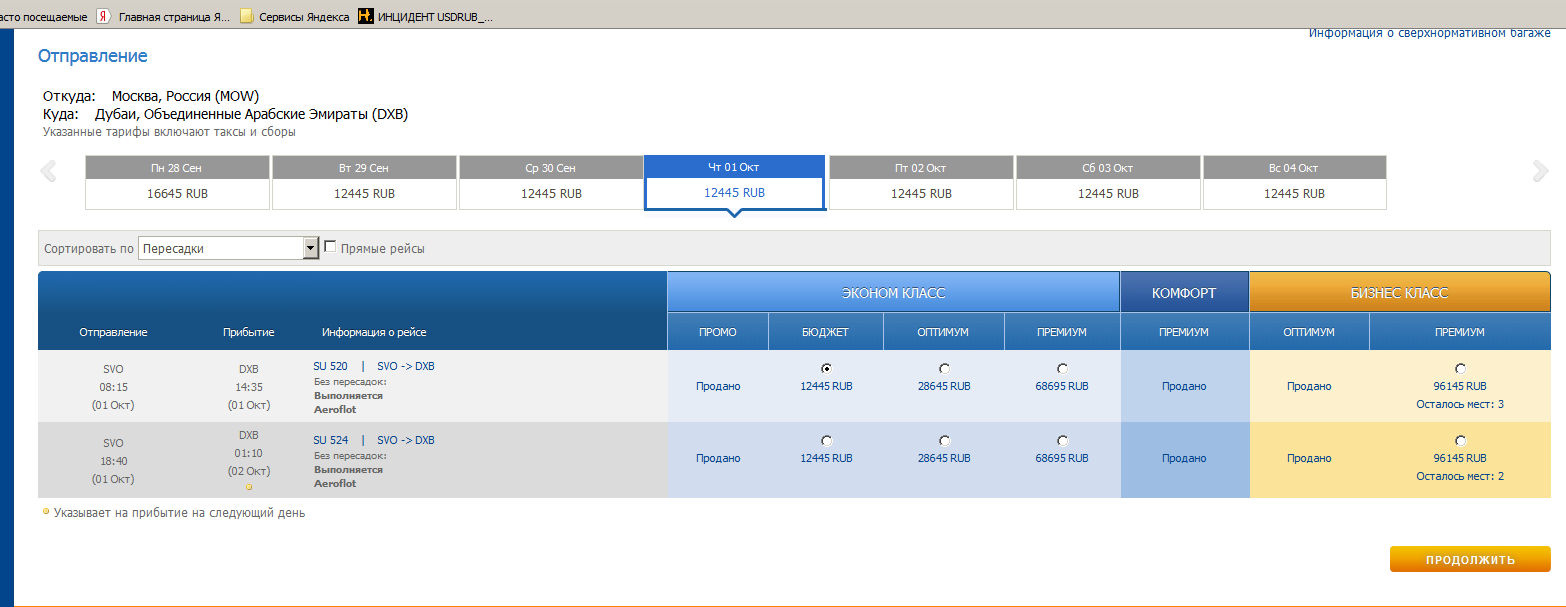Click the ПРОМО column header
This screenshot has width=1566, height=607.
tap(718, 332)
